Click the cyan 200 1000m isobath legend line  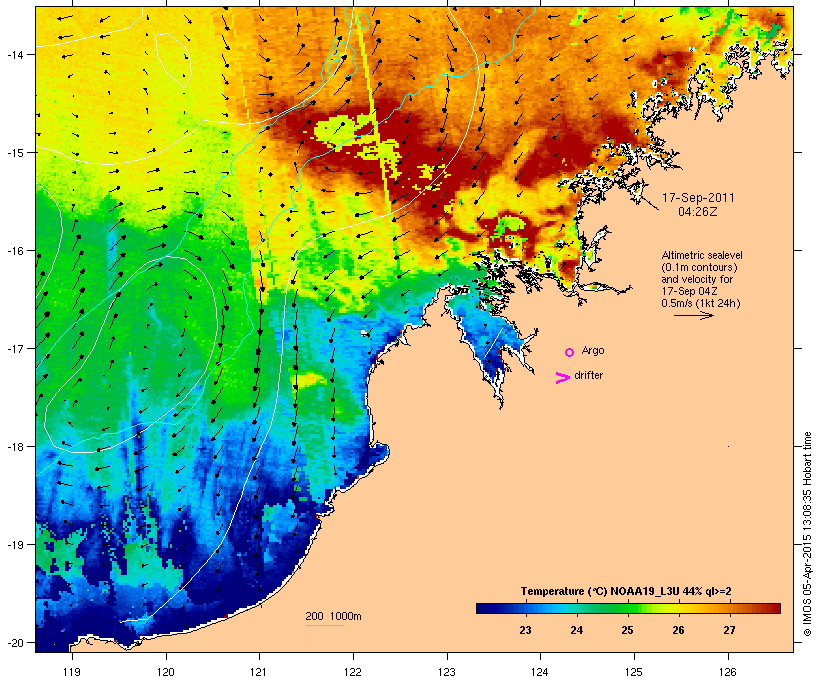(324, 625)
